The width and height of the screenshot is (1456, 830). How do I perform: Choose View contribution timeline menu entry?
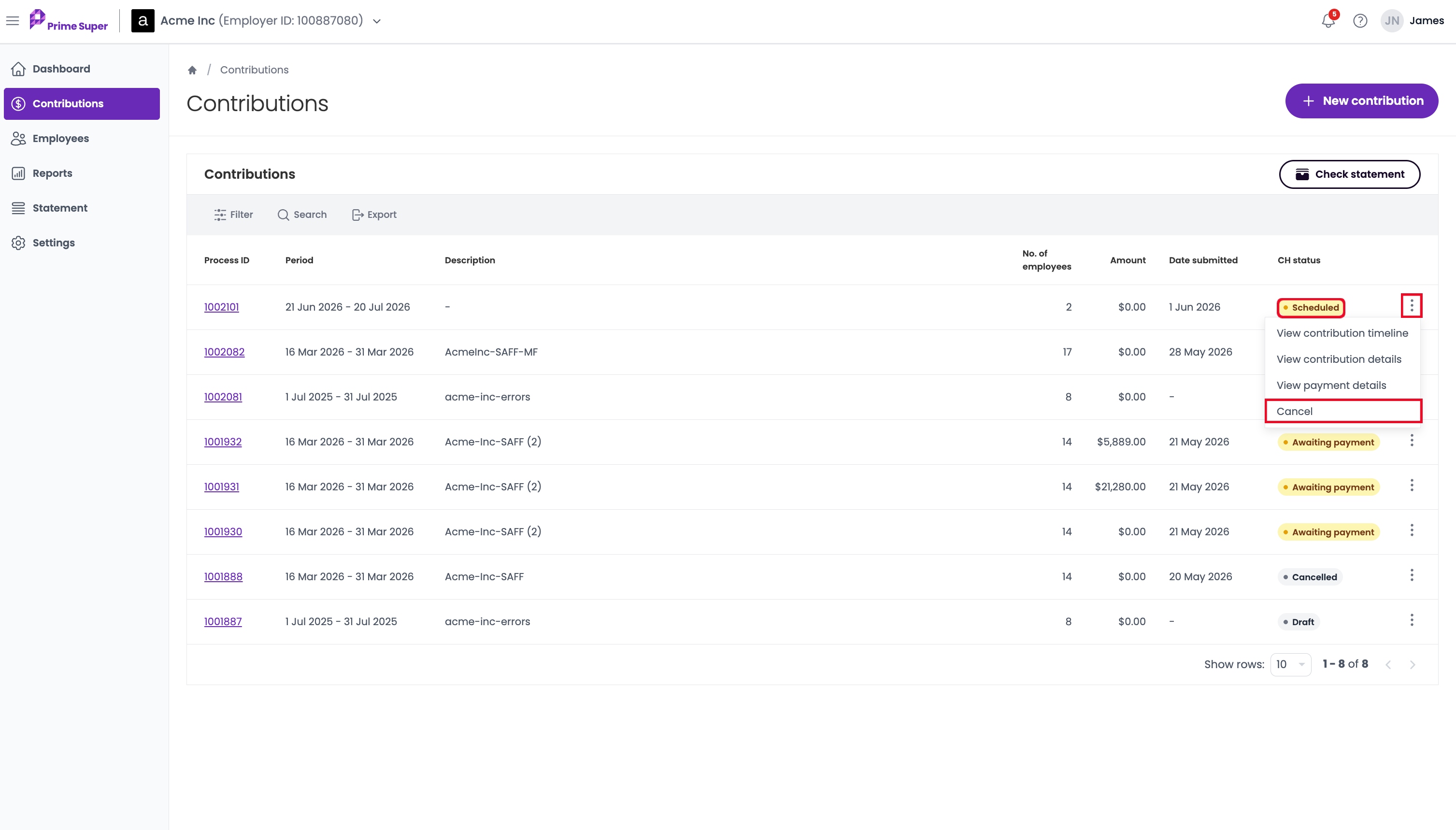(1342, 333)
